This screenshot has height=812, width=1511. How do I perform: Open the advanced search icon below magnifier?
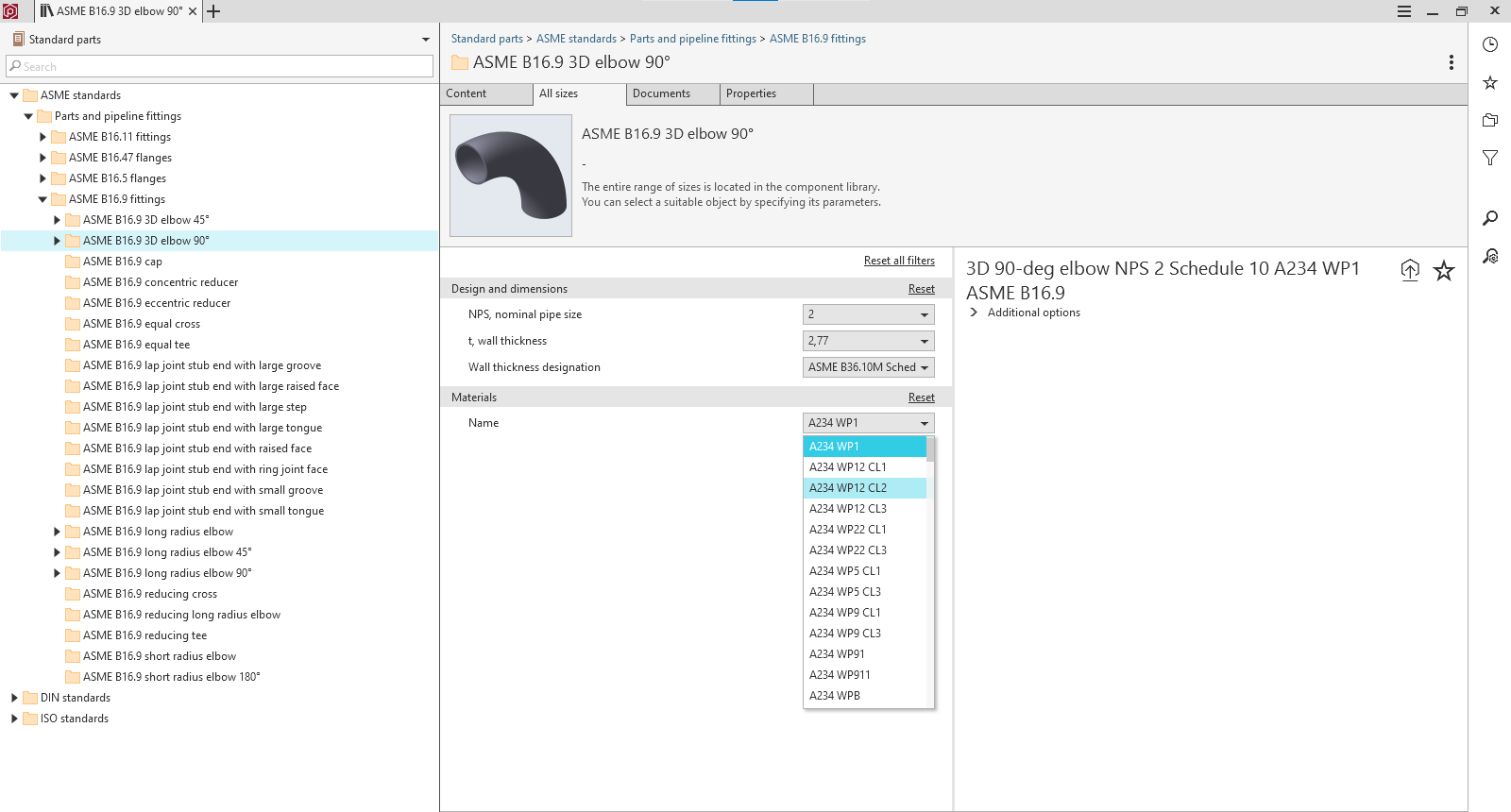pyautogui.click(x=1490, y=256)
